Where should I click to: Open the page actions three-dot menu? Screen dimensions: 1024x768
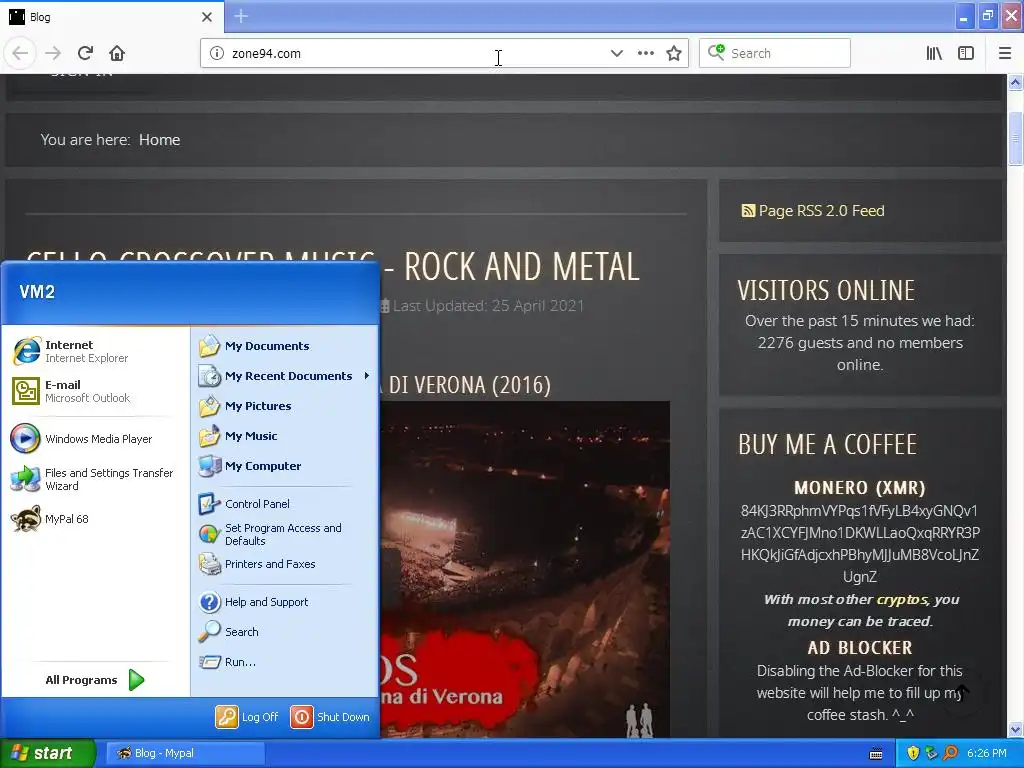pyautogui.click(x=645, y=53)
